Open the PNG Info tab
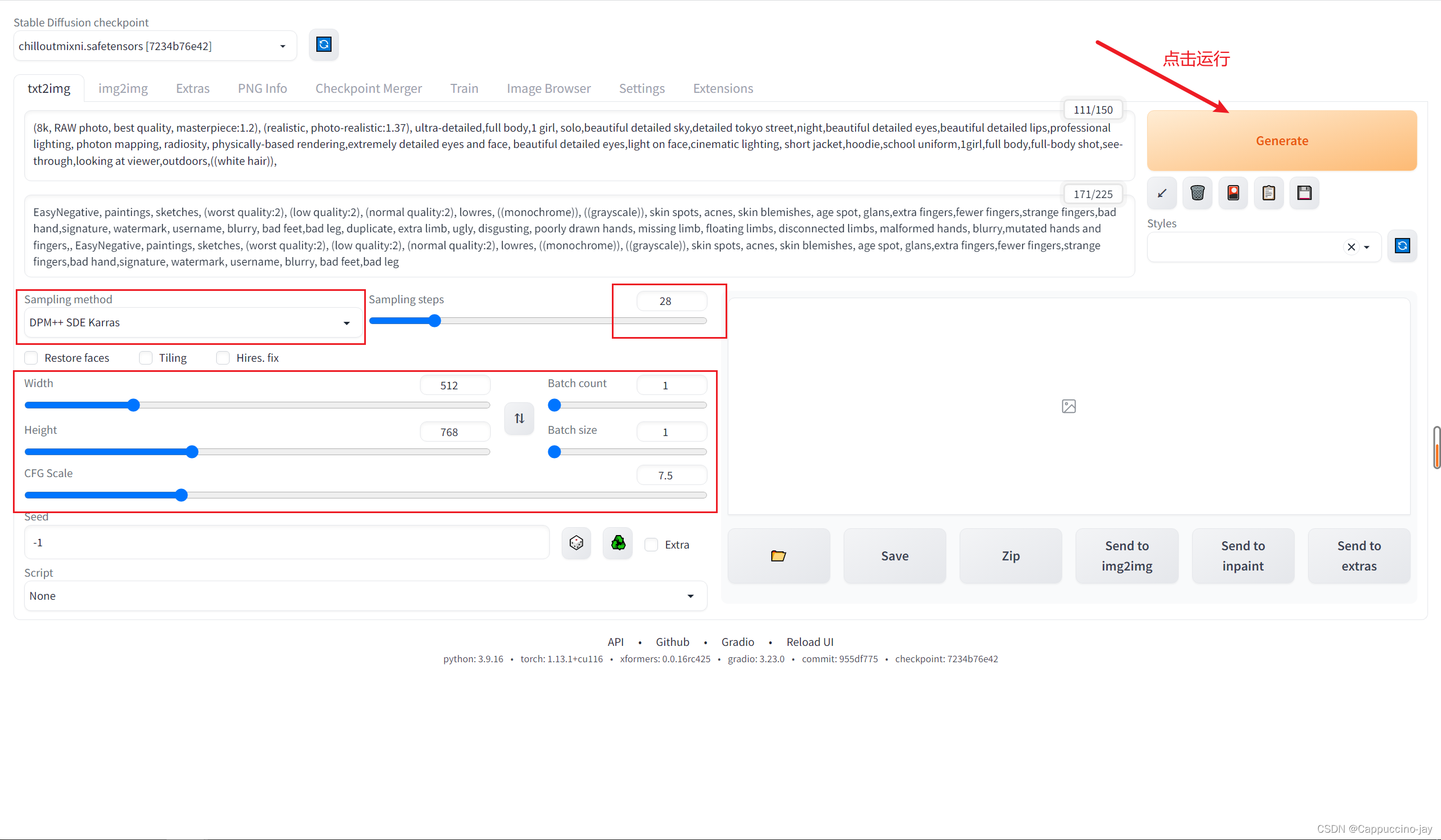Screen dimensions: 1441x840 [x=262, y=88]
